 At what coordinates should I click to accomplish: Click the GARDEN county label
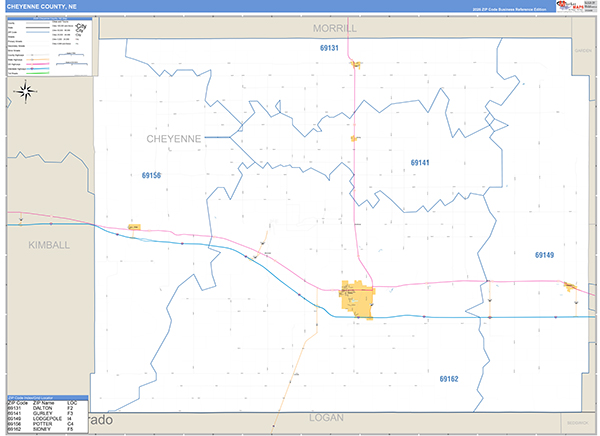click(x=583, y=51)
